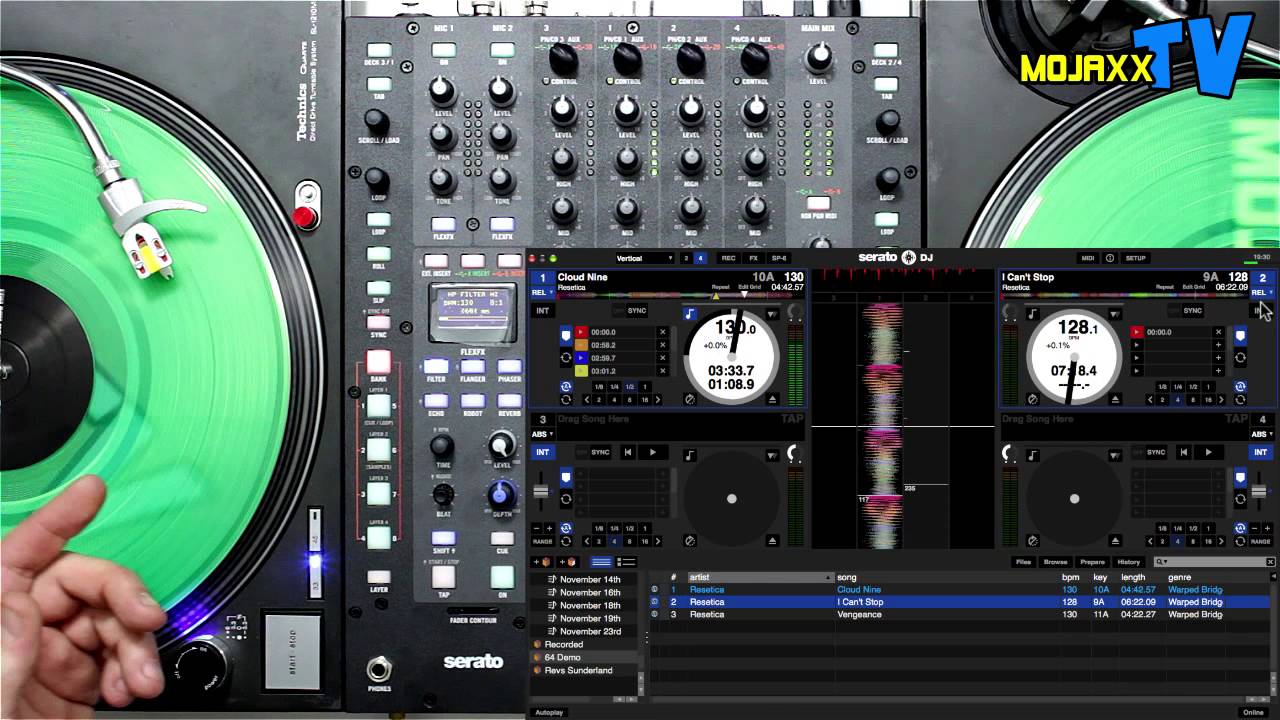Play the track on deck 3
Screen dimensions: 1280x720
tap(653, 452)
